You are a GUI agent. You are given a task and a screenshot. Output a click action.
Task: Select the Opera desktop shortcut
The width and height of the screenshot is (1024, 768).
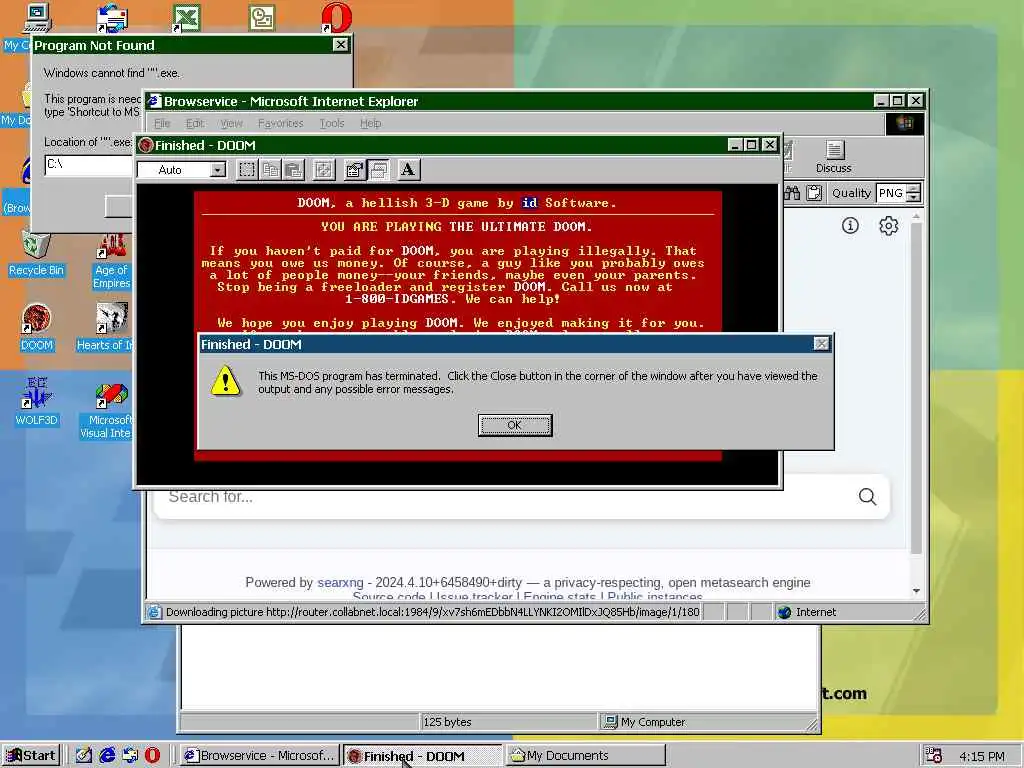click(x=336, y=18)
